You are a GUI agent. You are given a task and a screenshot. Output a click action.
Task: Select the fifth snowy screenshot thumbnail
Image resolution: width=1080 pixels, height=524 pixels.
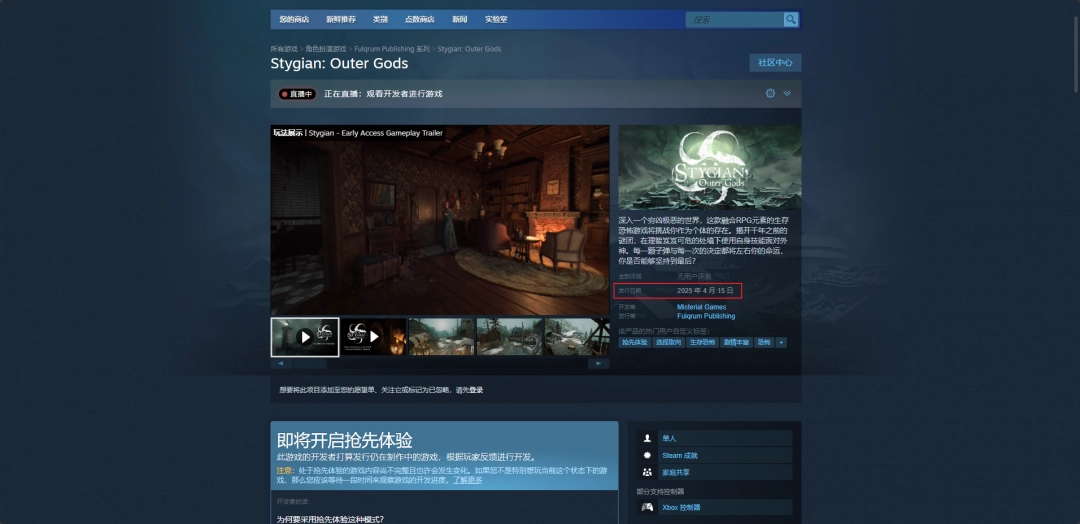point(577,337)
